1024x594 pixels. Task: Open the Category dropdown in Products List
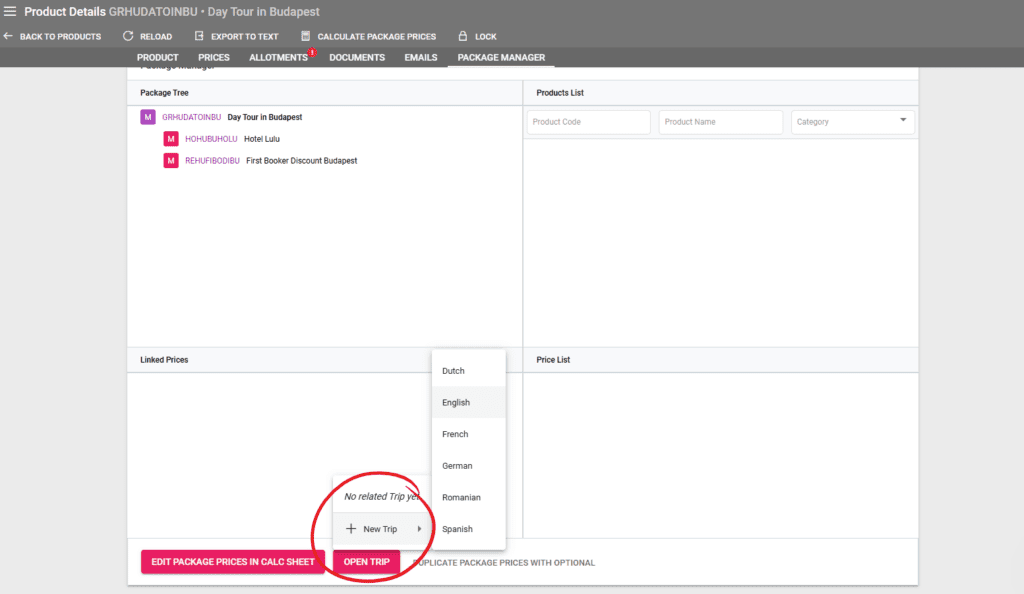pos(852,121)
